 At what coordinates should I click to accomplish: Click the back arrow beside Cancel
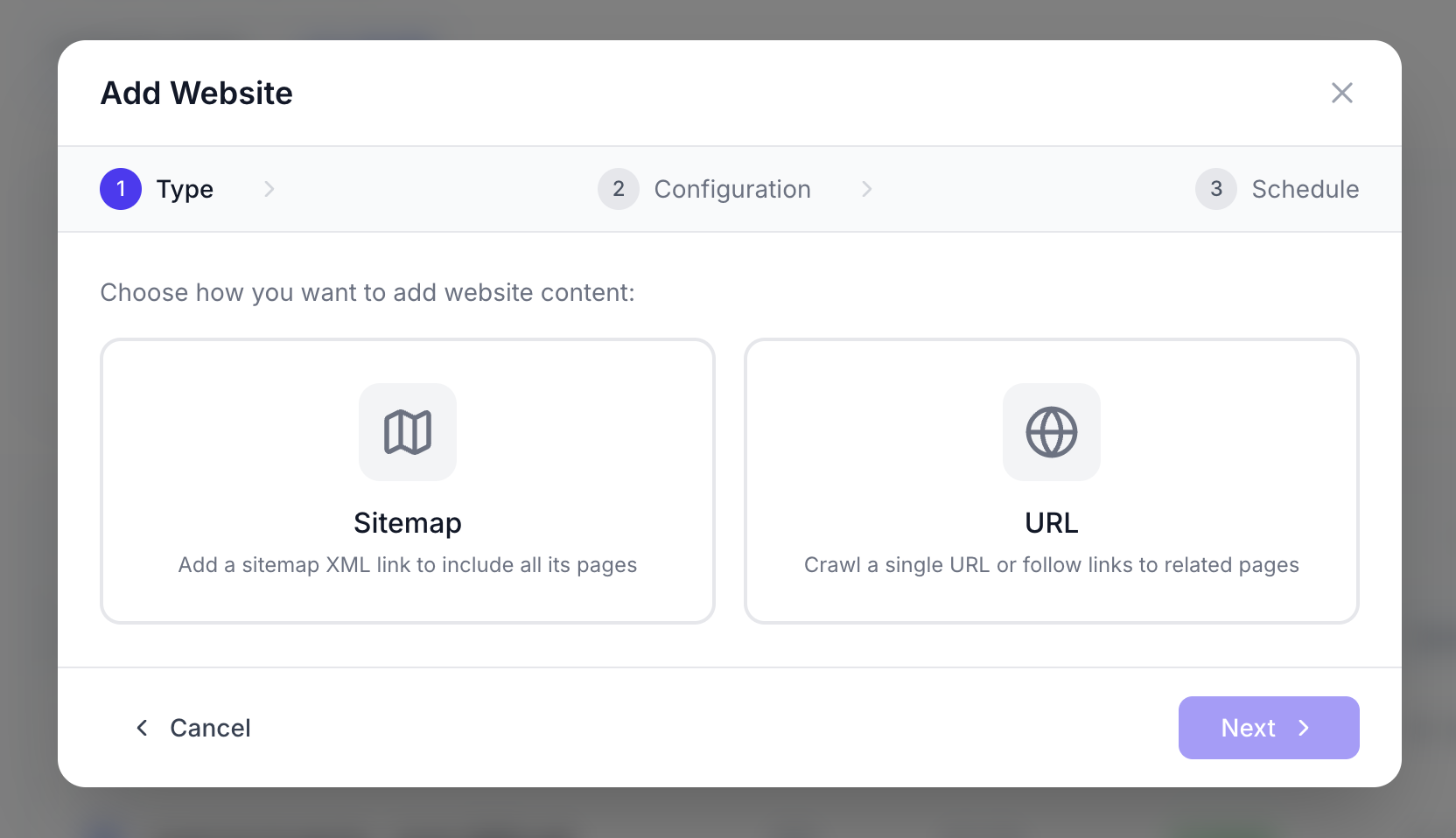point(142,728)
